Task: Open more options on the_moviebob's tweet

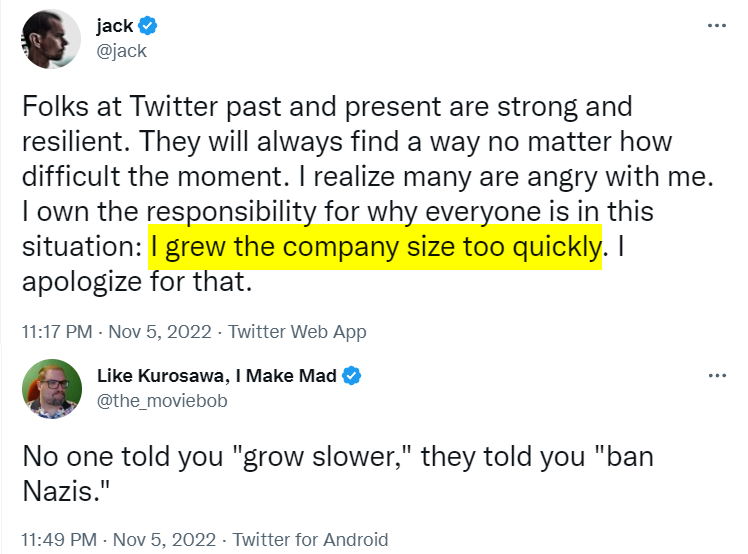Action: tap(716, 376)
